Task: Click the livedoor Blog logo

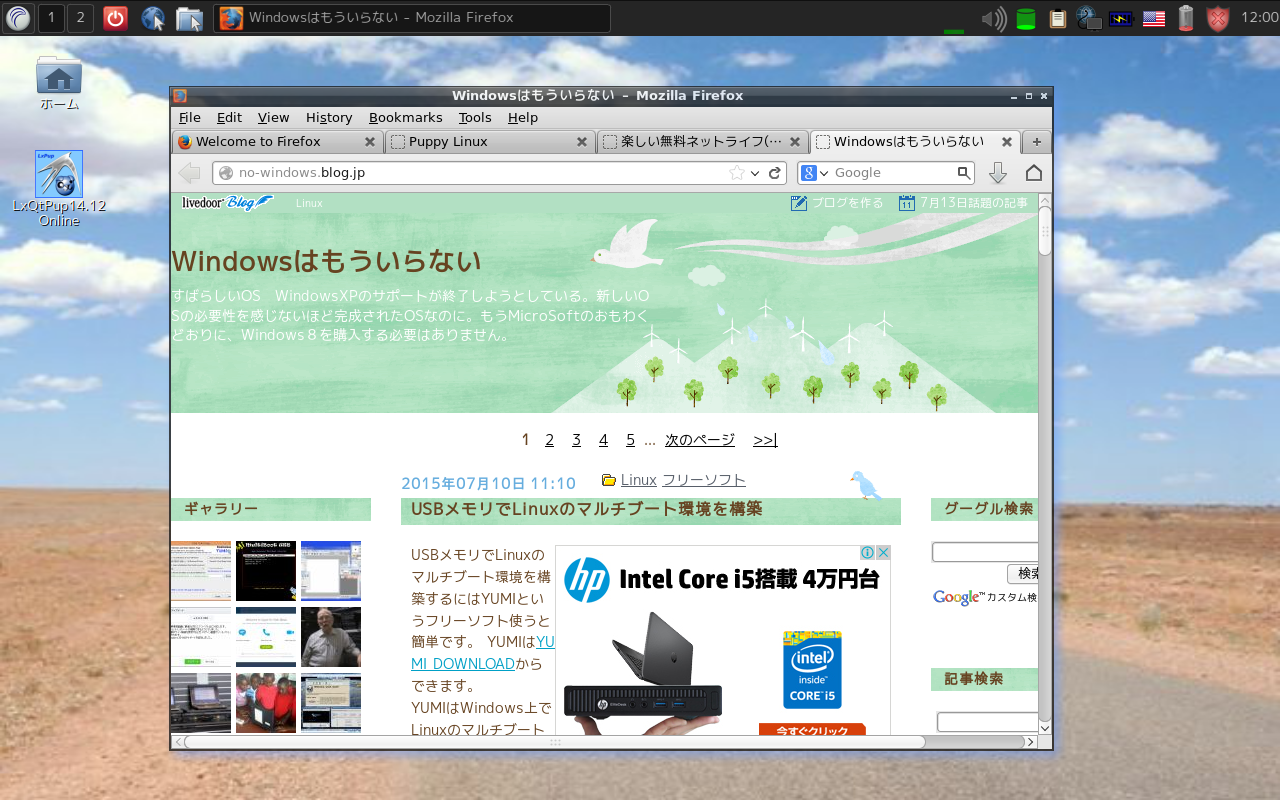Action: (x=227, y=203)
